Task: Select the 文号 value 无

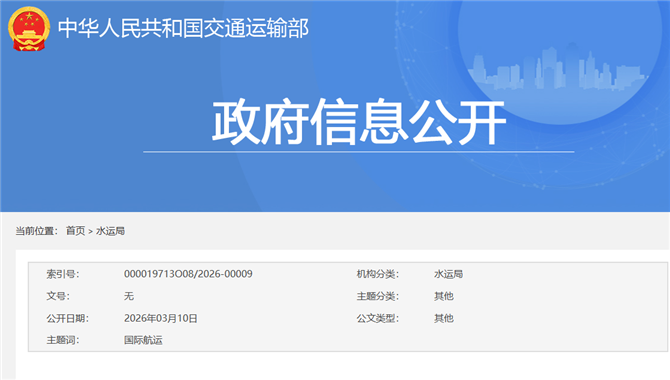Action: (x=129, y=296)
